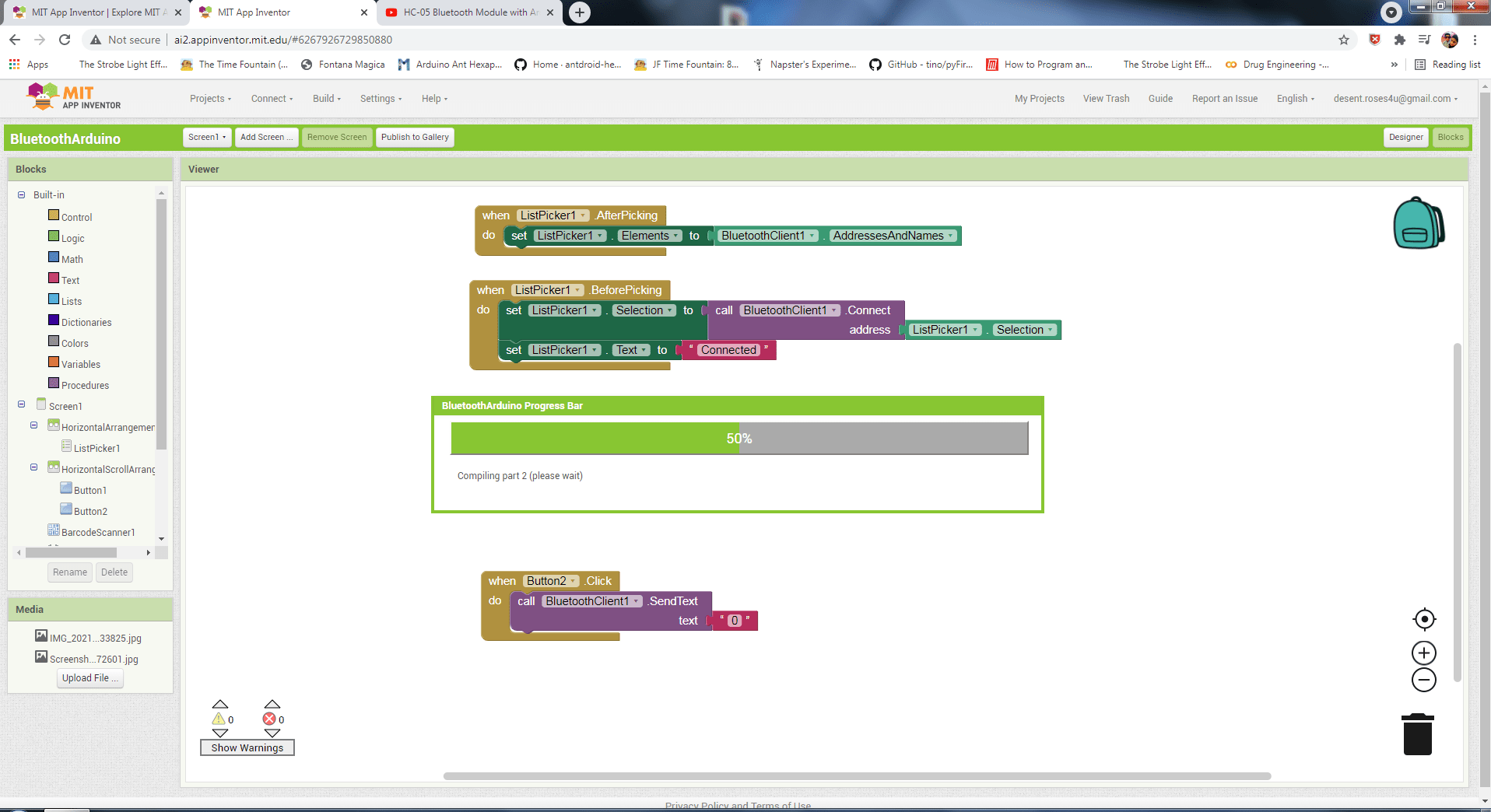The image size is (1491, 812).
Task: Click the Not secure warning icon
Action: [x=96, y=40]
